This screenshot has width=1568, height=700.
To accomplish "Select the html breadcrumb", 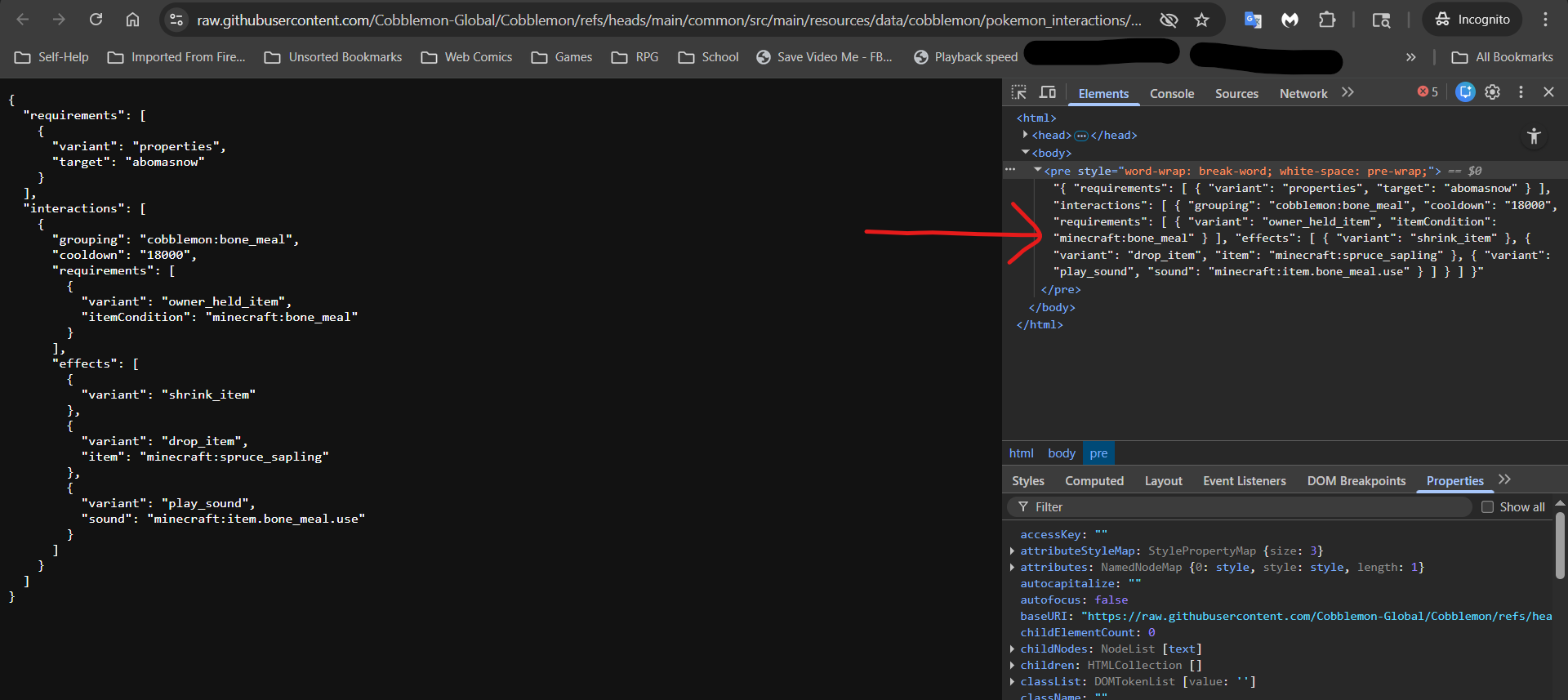I will (x=1021, y=453).
